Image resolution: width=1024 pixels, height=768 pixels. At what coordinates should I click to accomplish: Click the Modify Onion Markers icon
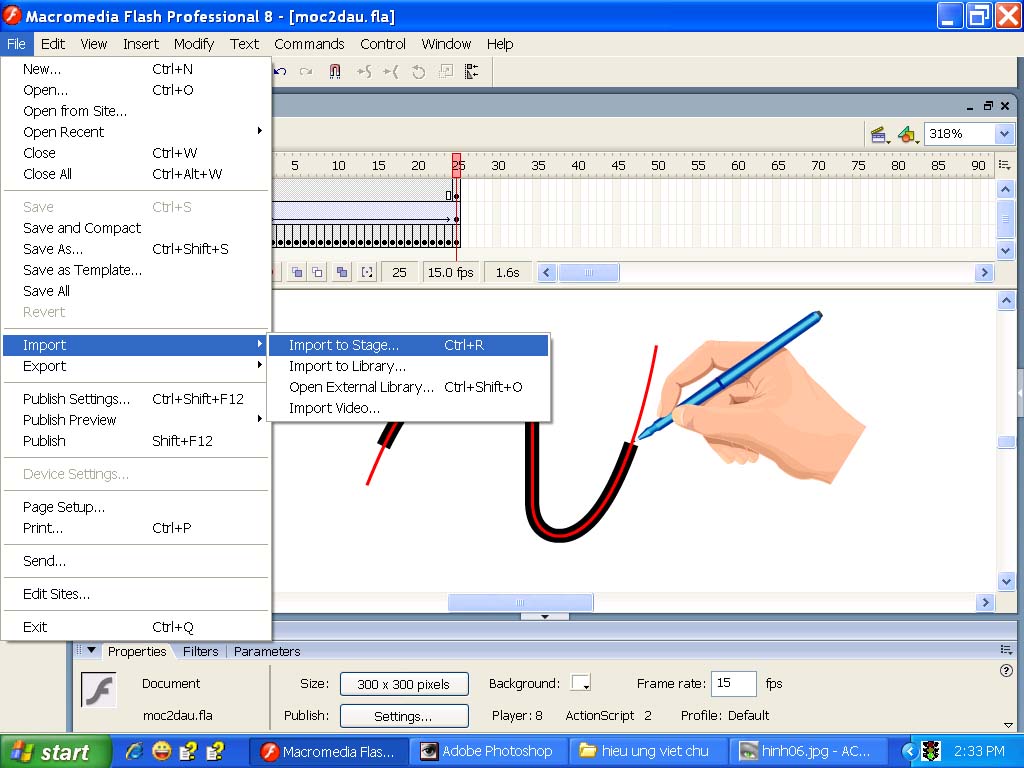[x=368, y=272]
